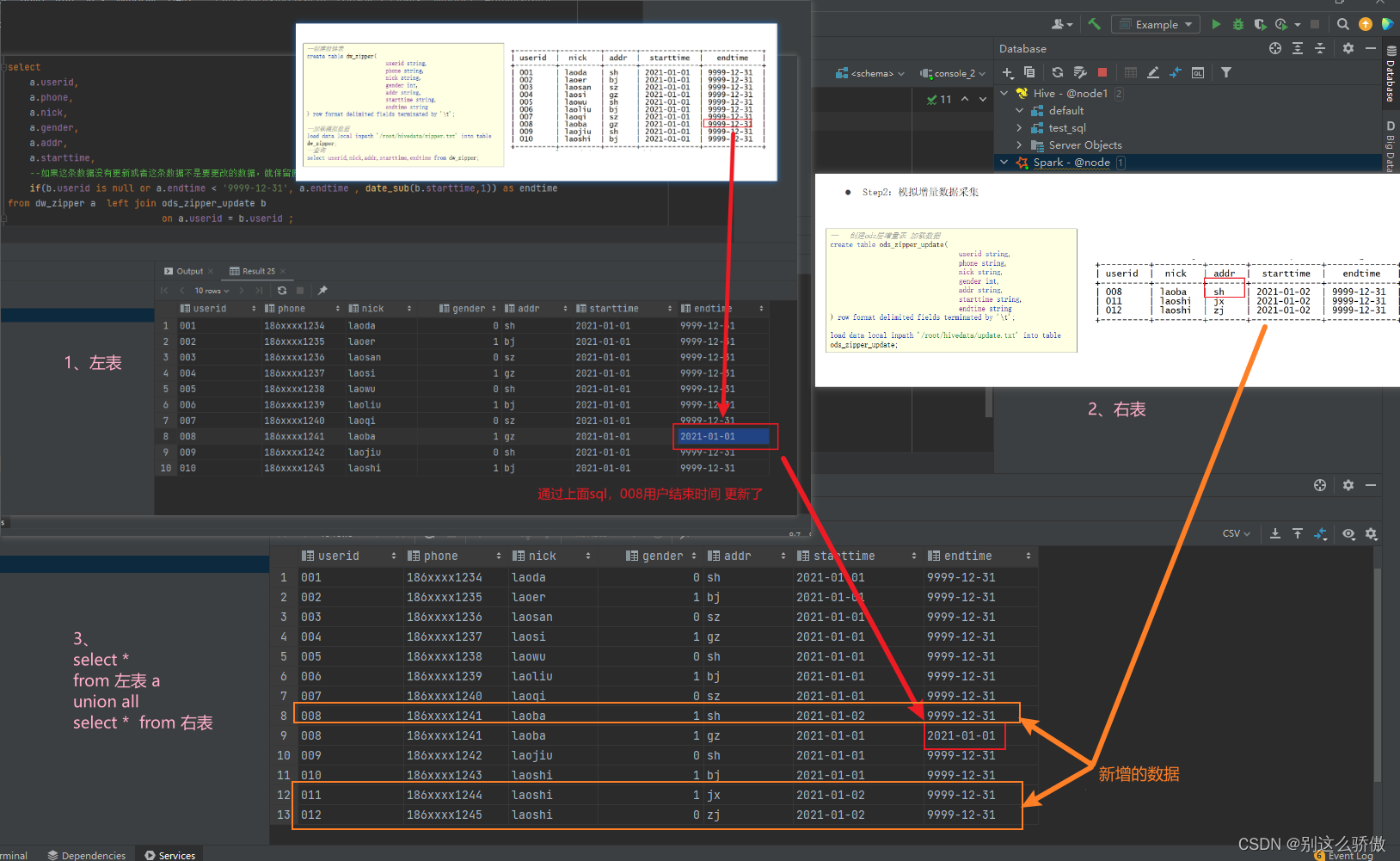The image size is (1400, 861).
Task: Hide the Database panel minimize icon
Action: pos(1371,48)
